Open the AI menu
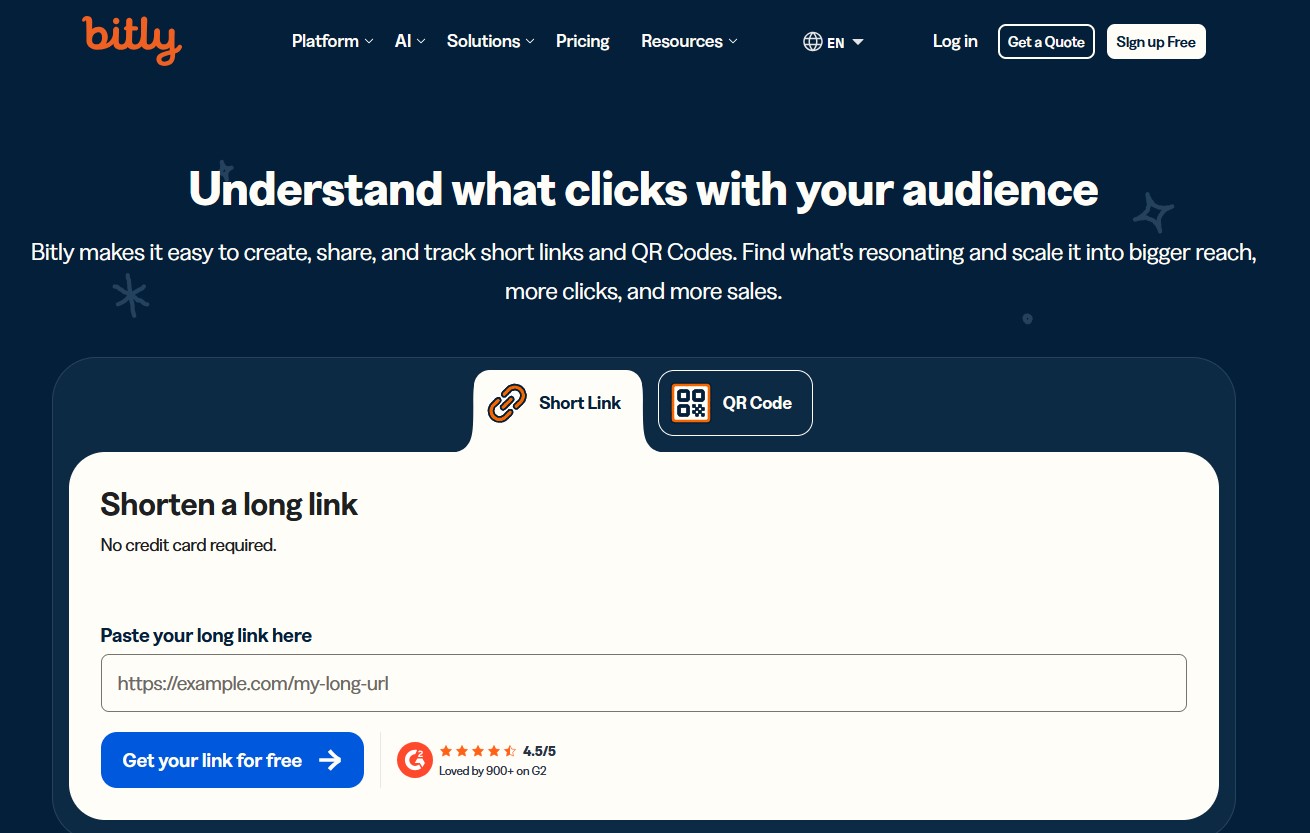The height and width of the screenshot is (833, 1310). [411, 41]
